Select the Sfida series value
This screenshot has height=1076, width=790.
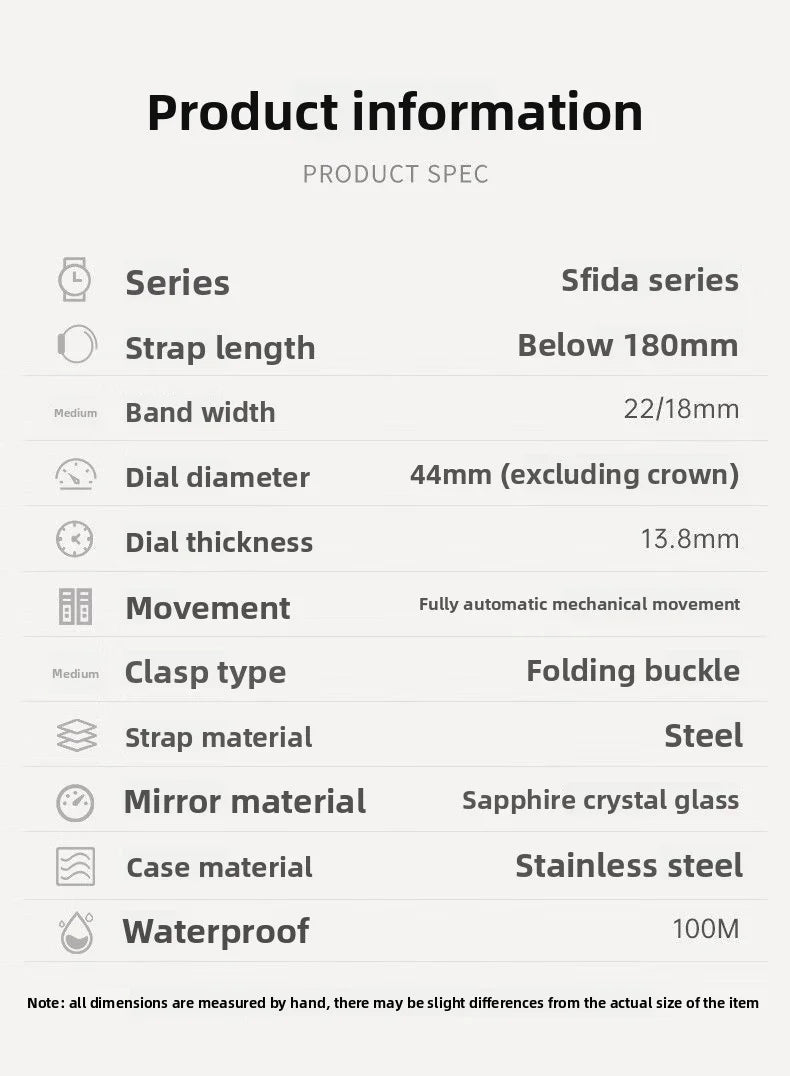[x=650, y=280]
